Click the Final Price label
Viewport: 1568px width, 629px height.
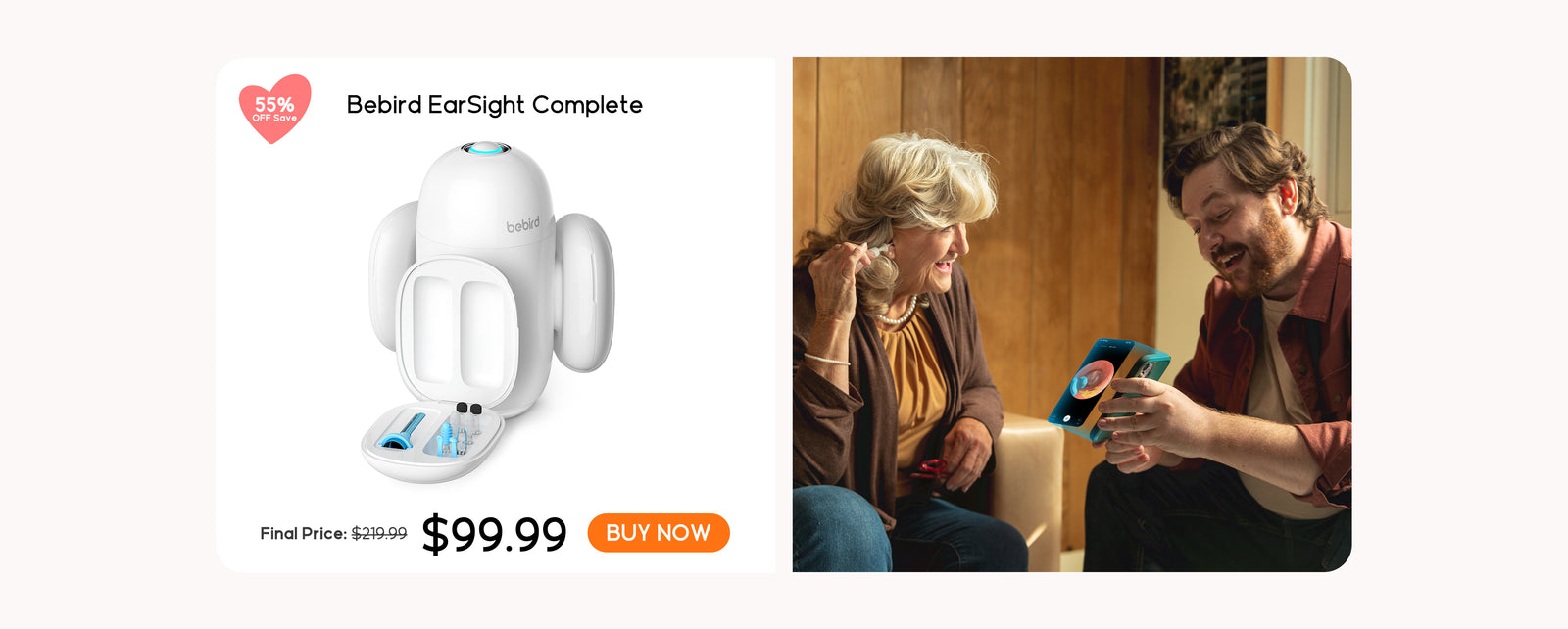coord(303,533)
